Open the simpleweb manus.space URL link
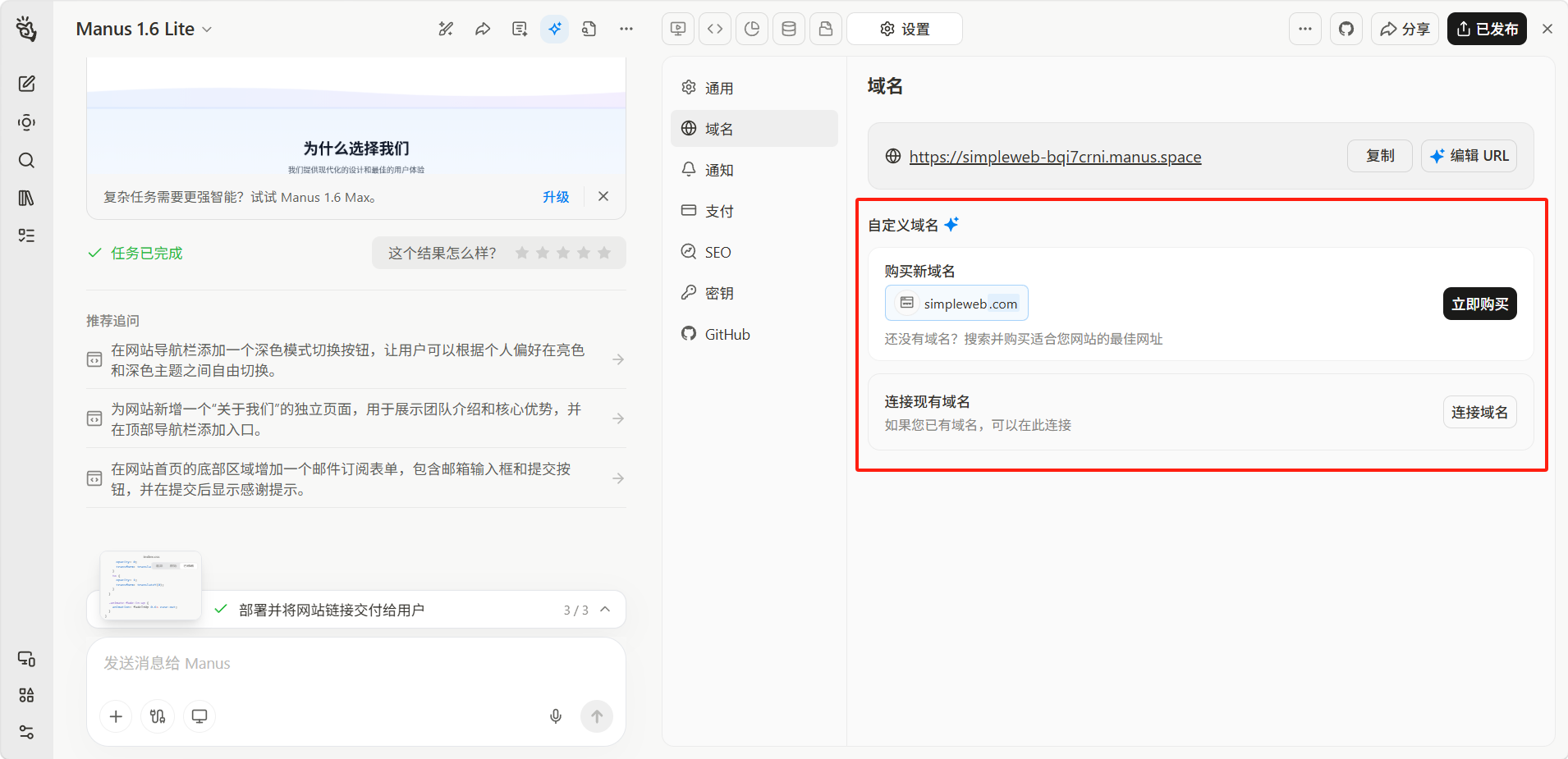Viewport: 1568px width, 759px height. click(1055, 157)
